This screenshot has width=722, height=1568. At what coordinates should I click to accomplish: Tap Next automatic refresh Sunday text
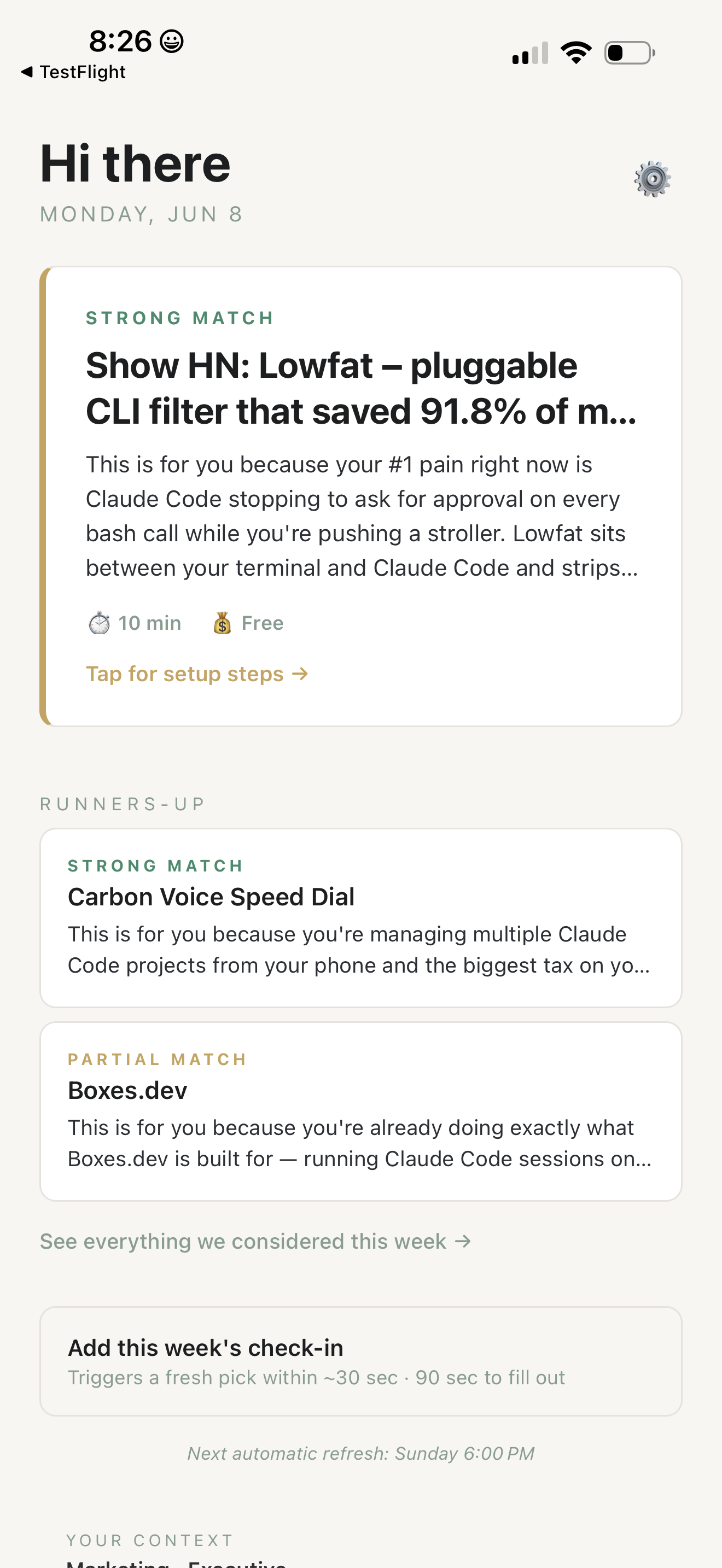[x=361, y=1454]
